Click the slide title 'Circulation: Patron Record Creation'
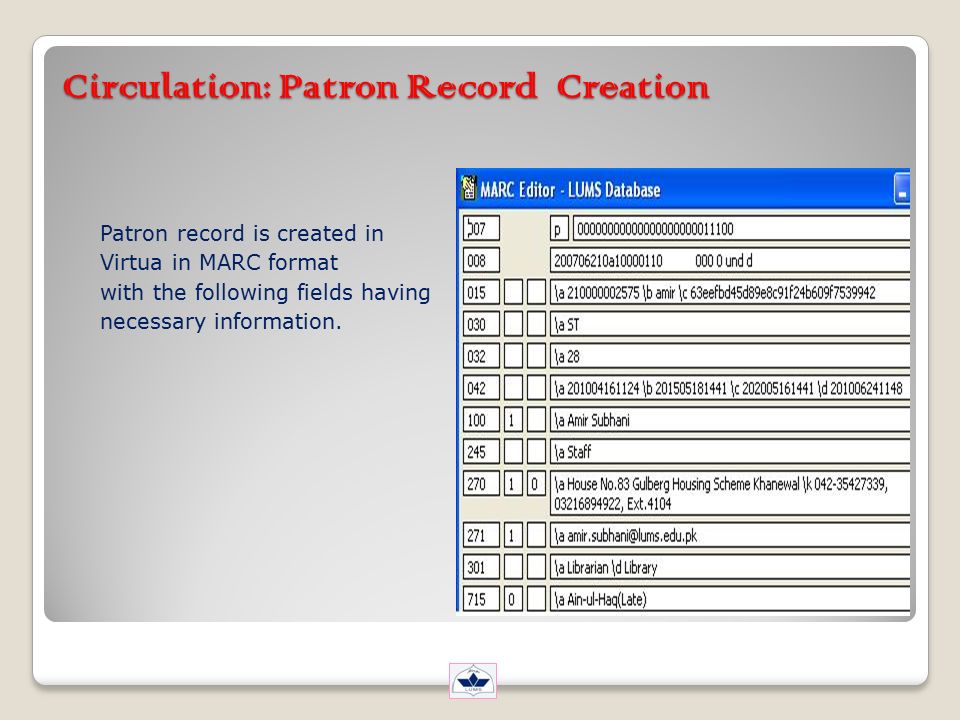 pos(386,86)
